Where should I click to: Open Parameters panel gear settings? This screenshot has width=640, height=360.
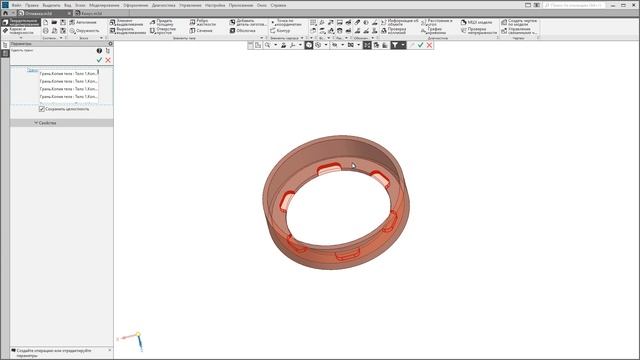click(x=110, y=43)
